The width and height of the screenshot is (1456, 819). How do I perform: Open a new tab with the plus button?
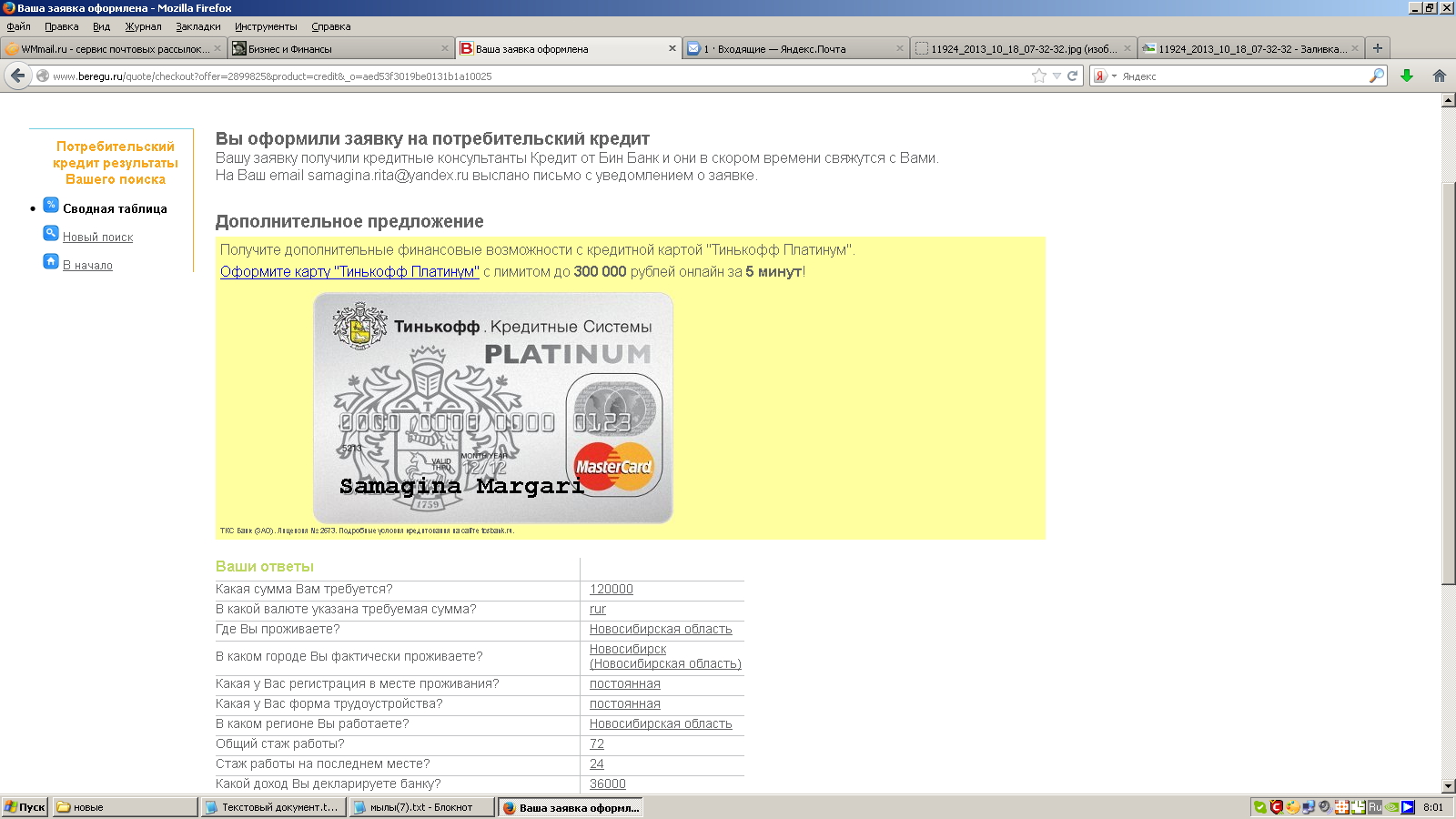(1378, 48)
